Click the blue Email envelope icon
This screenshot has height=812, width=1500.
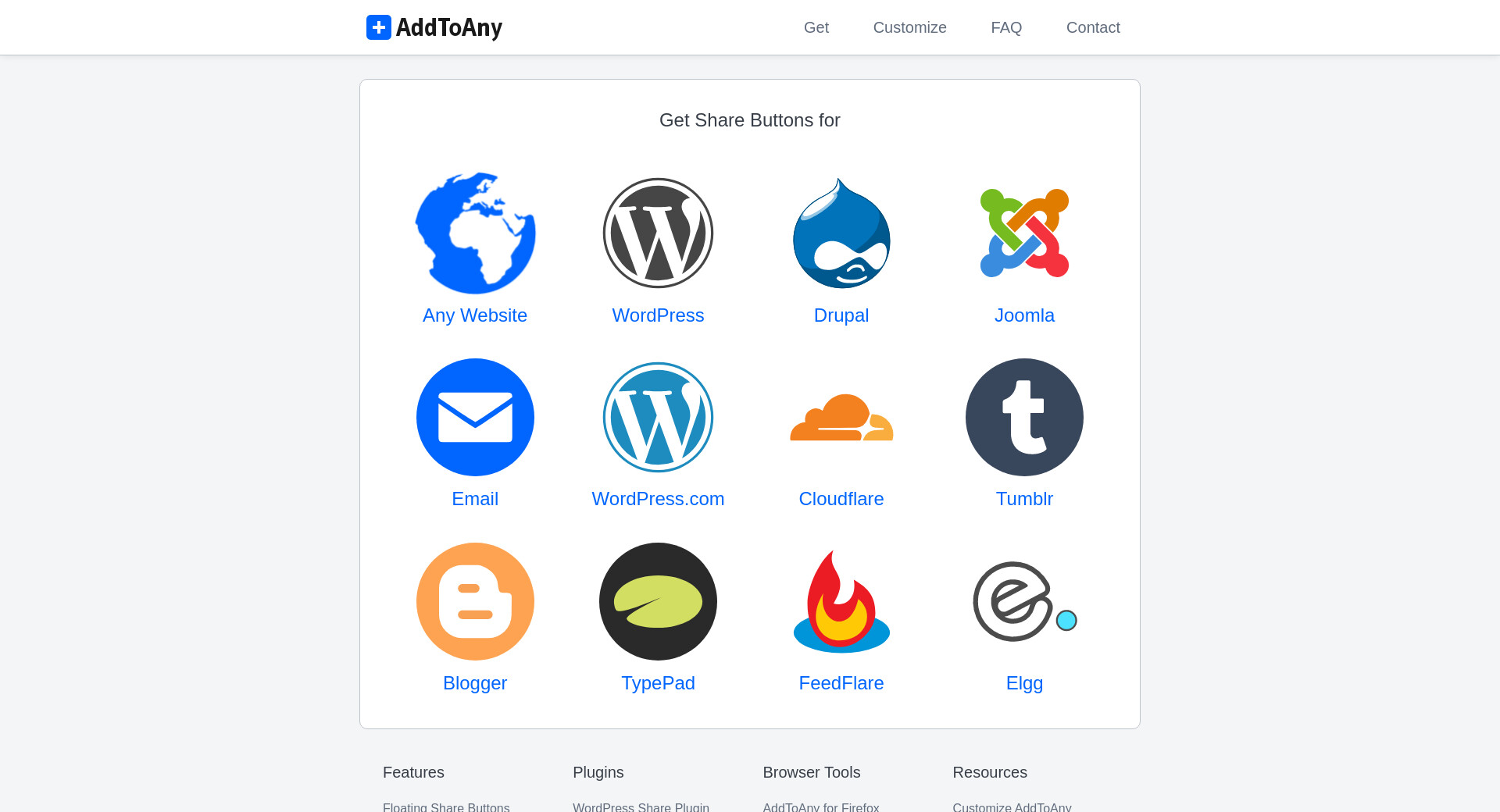(475, 417)
